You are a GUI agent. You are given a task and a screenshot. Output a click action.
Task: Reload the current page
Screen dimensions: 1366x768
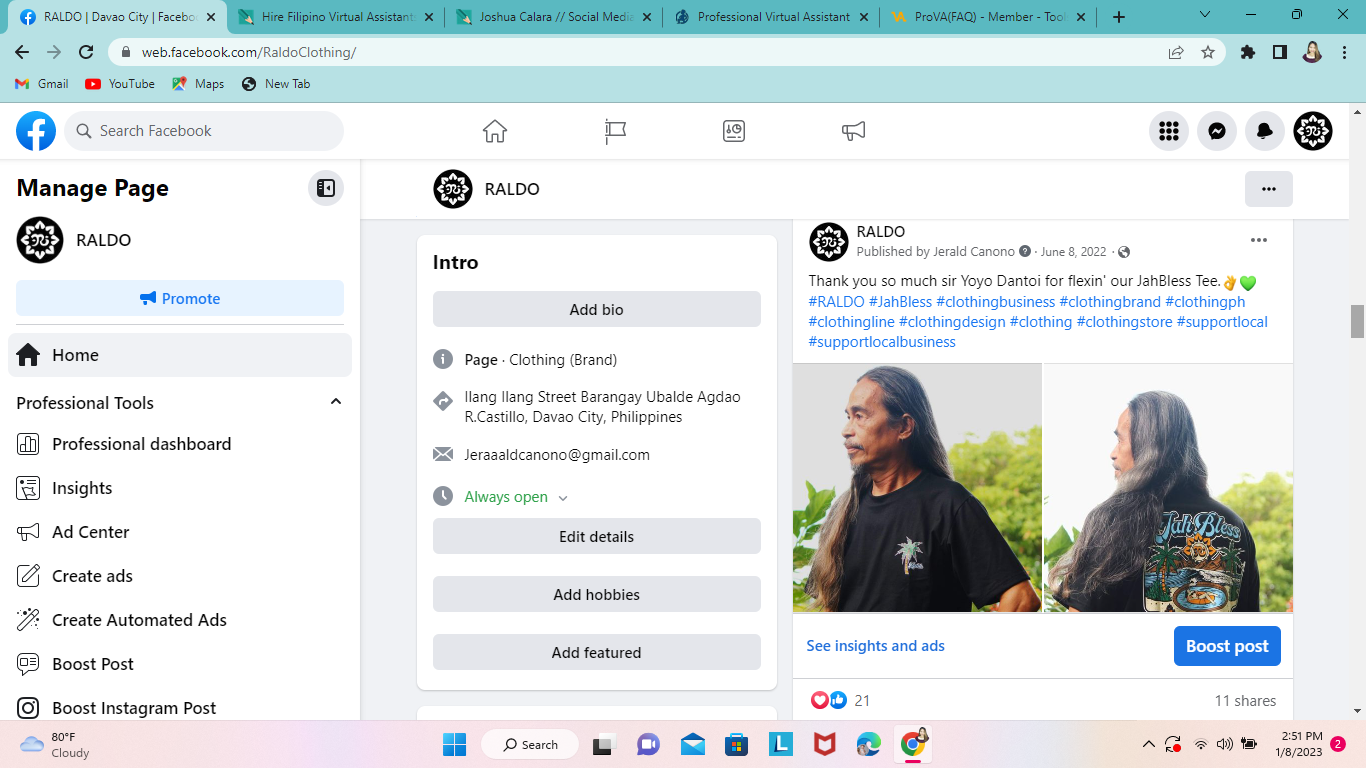coord(86,53)
